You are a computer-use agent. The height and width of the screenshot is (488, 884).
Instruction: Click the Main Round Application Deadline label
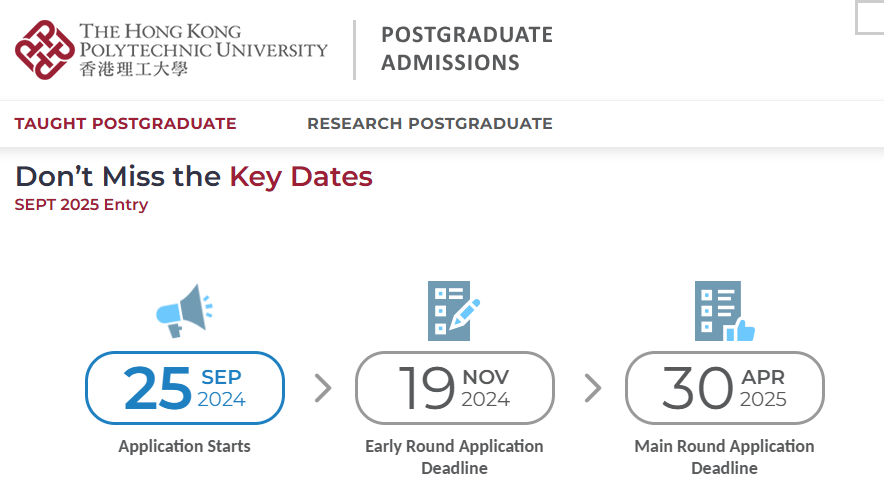[724, 457]
